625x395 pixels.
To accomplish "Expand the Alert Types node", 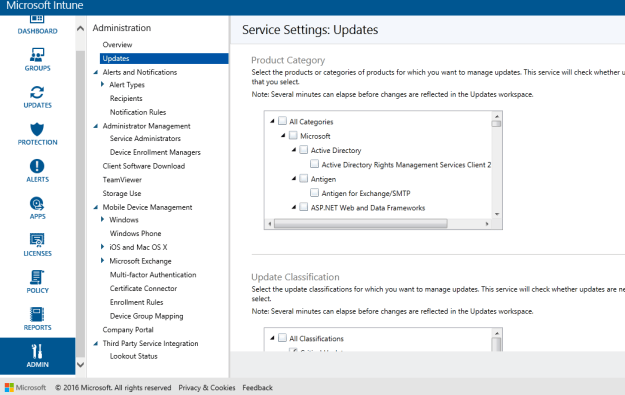I will click(102, 85).
